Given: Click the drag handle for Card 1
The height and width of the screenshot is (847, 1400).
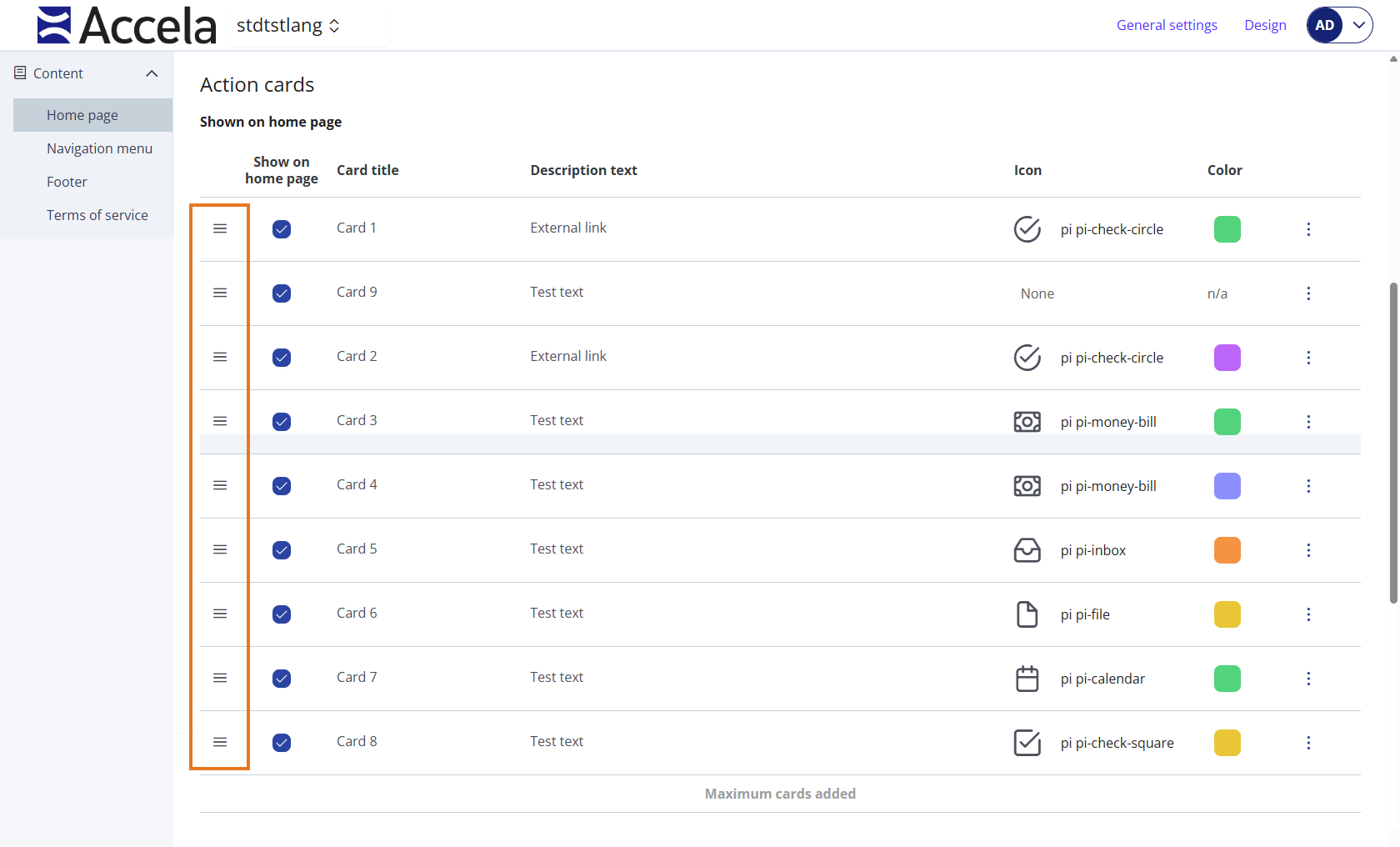Looking at the screenshot, I should click(x=220, y=228).
